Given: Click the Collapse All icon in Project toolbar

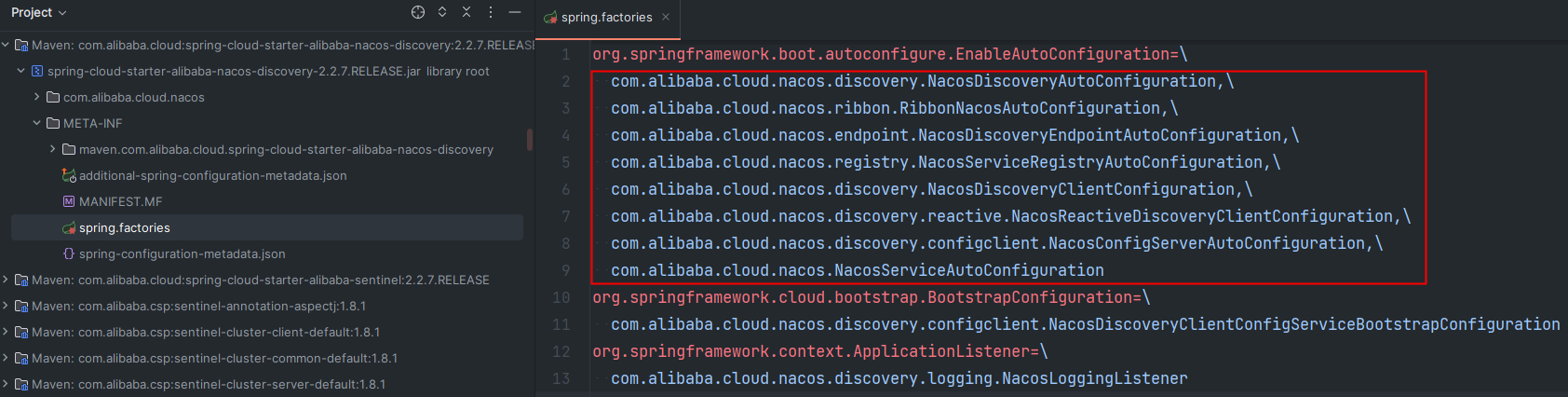Looking at the screenshot, I should (466, 12).
